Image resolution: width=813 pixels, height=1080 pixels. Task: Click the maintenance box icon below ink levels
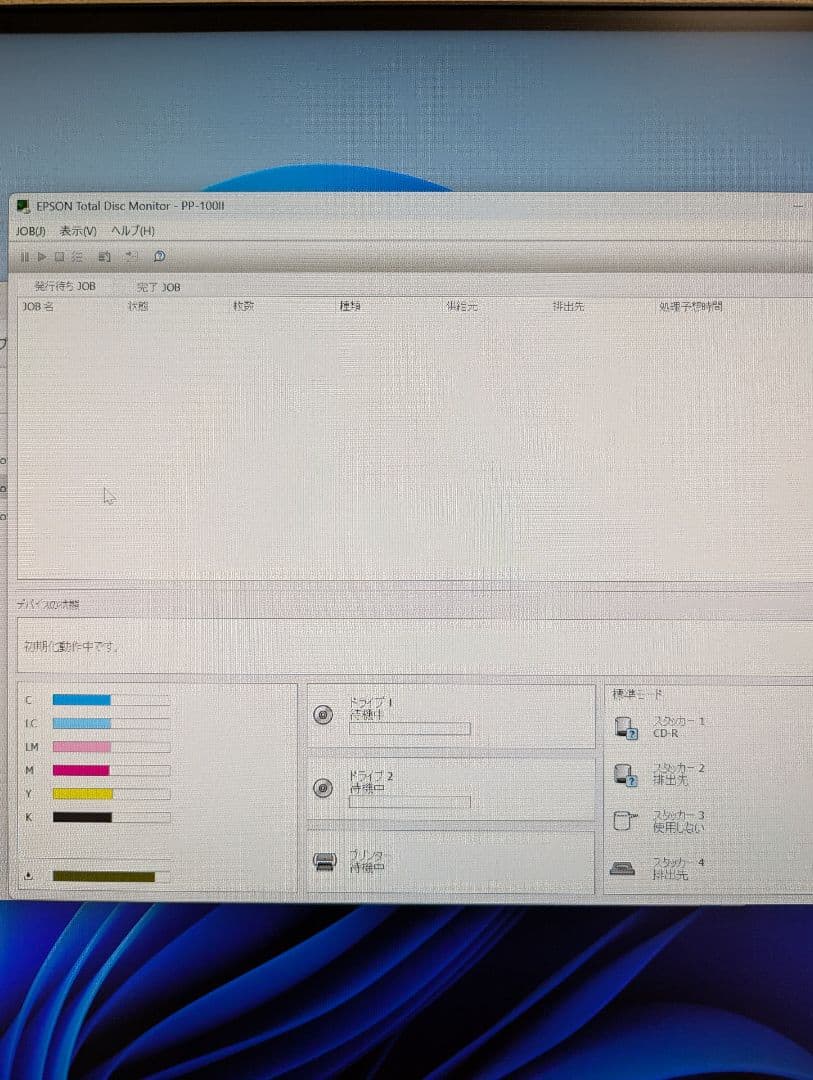[28, 876]
